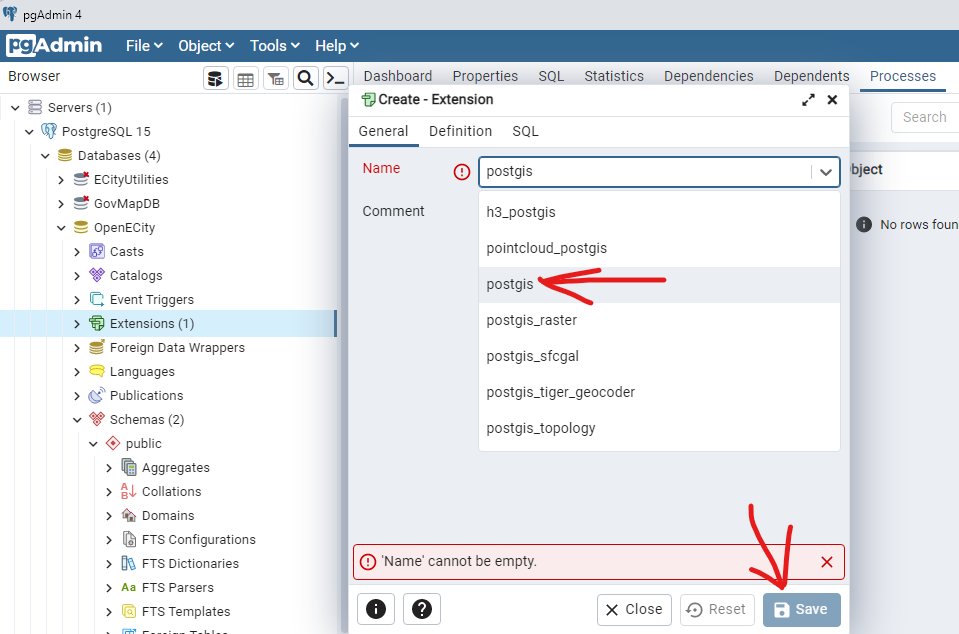Screen dimensions: 959x634
Task: Click the Event Triggers node icon
Action: point(97,299)
